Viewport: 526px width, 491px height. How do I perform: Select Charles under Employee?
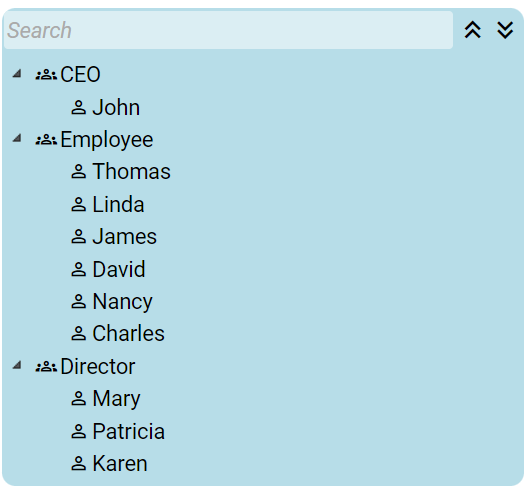(128, 333)
